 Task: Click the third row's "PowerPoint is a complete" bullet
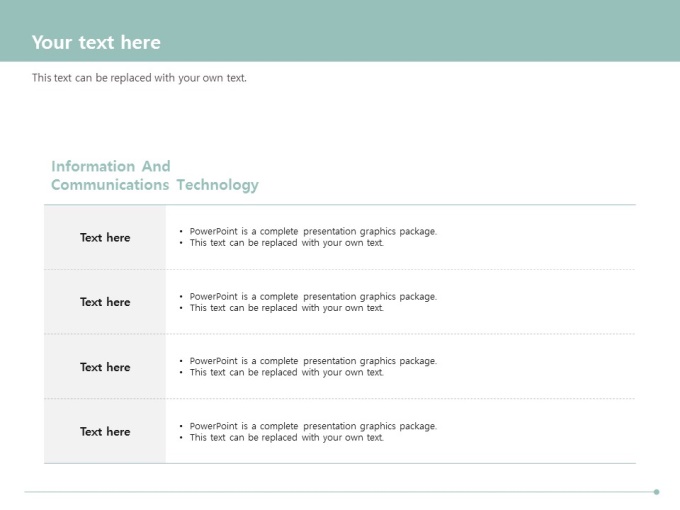(313, 361)
